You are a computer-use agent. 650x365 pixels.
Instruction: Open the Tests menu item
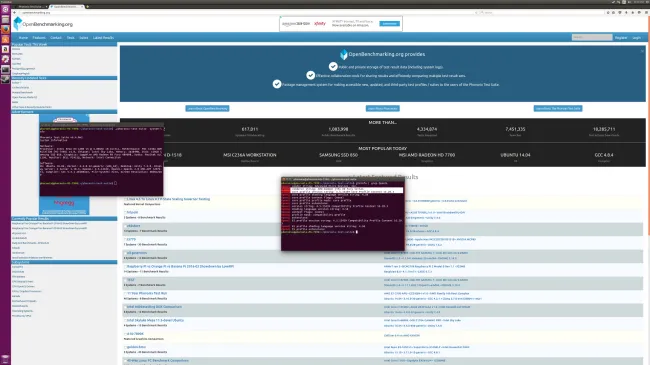tap(71, 38)
